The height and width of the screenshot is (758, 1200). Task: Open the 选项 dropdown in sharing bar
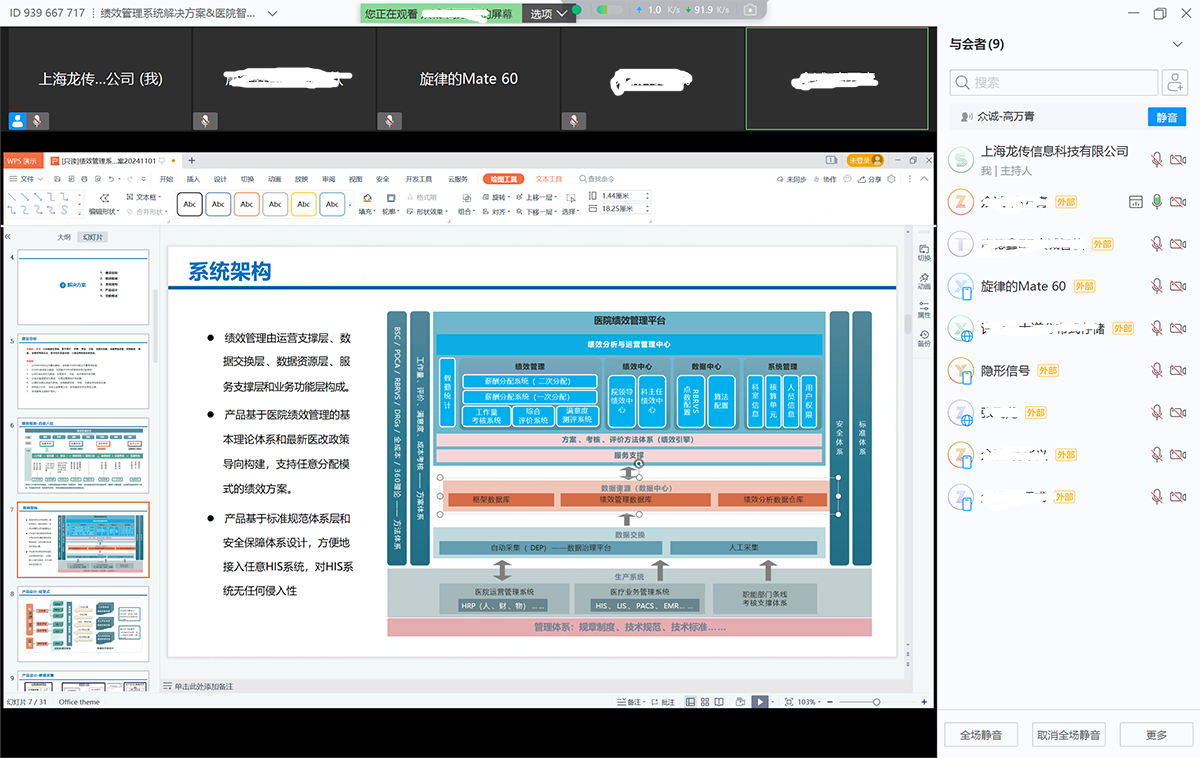point(549,13)
